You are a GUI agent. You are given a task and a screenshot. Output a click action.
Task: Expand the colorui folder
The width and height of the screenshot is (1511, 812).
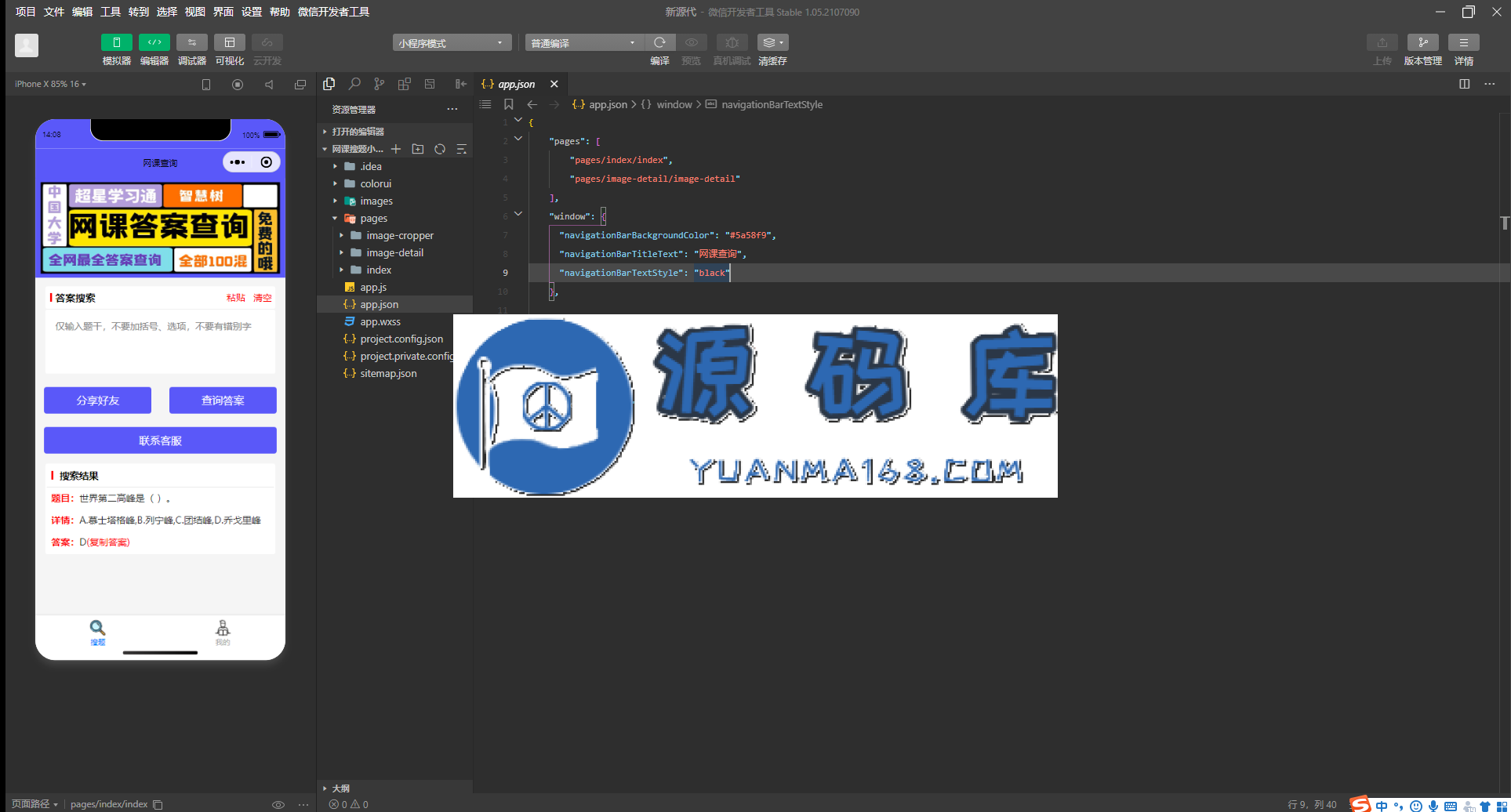click(395, 183)
